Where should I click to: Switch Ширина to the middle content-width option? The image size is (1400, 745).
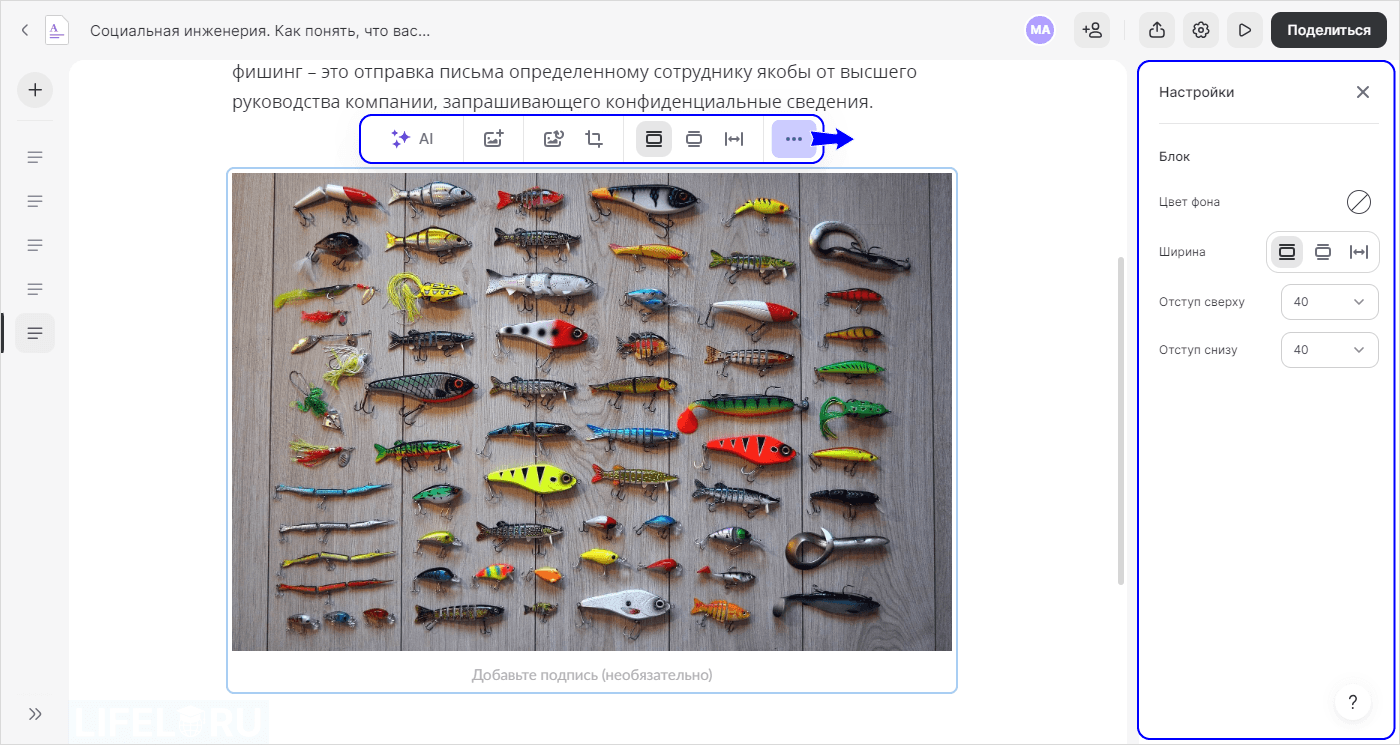(1323, 252)
